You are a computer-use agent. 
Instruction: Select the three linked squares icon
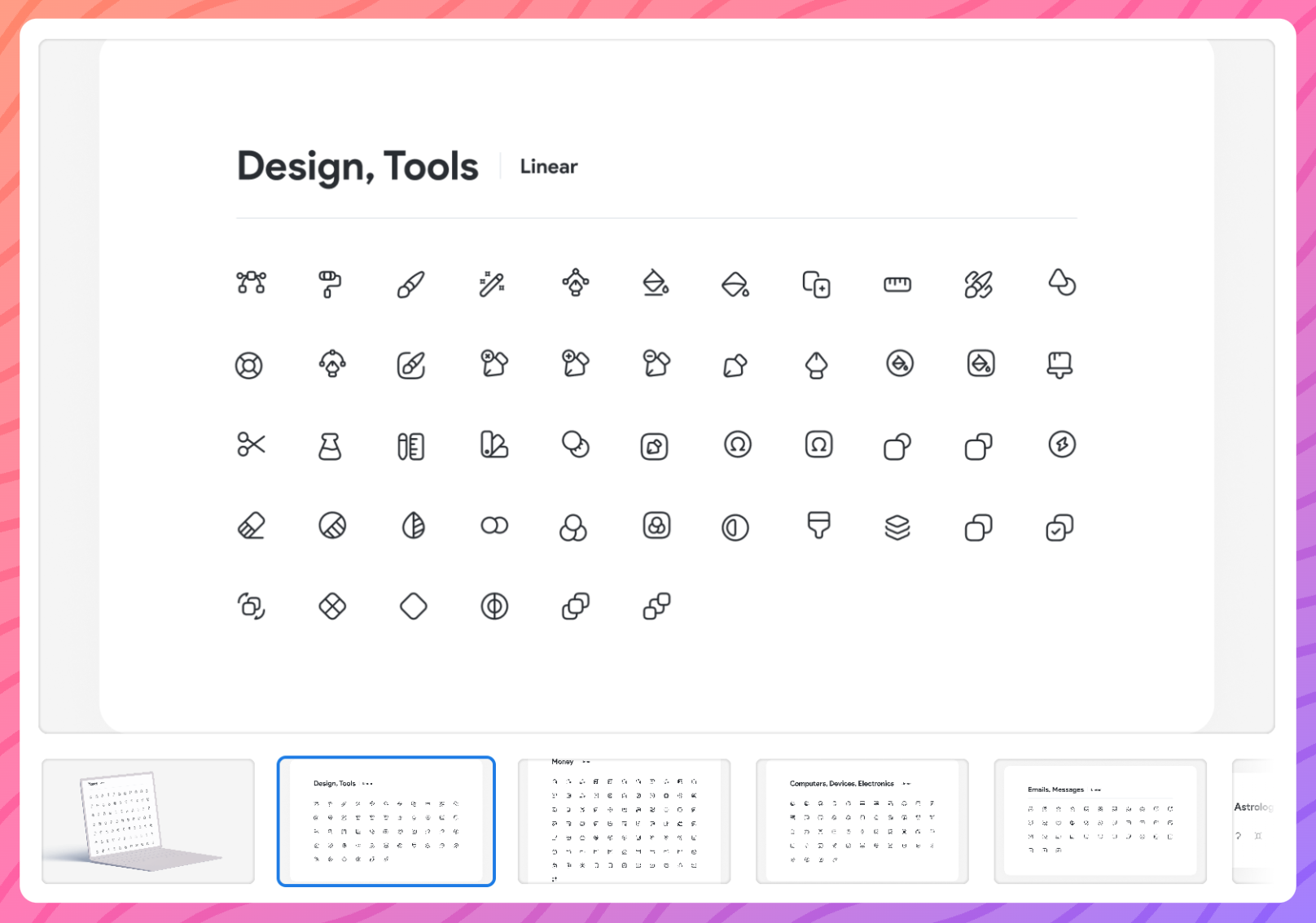tap(656, 606)
